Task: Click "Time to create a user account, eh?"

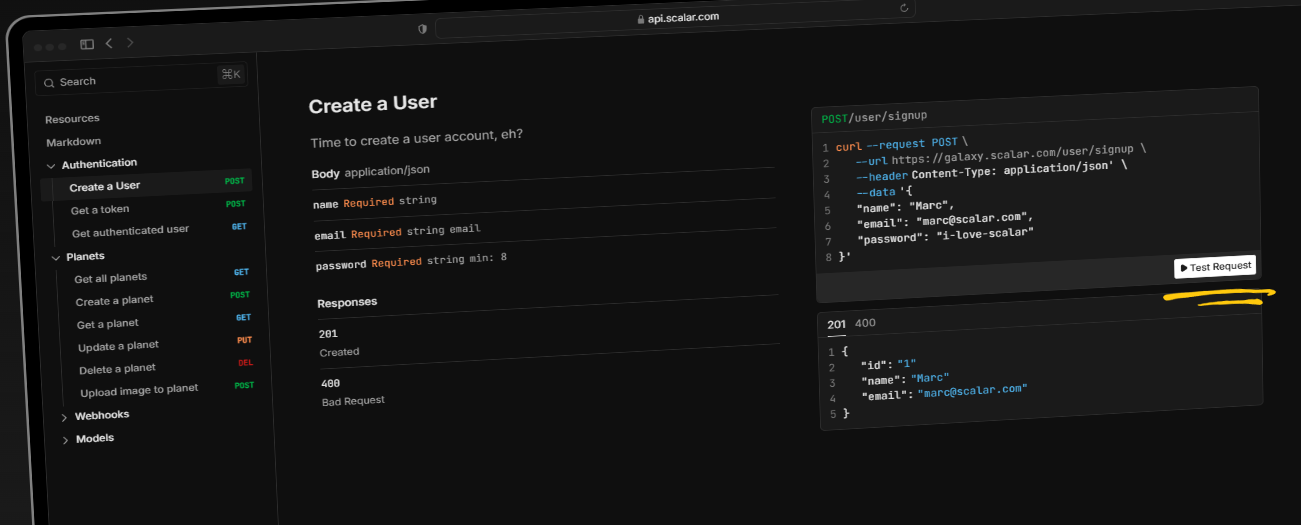Action: click(x=417, y=139)
